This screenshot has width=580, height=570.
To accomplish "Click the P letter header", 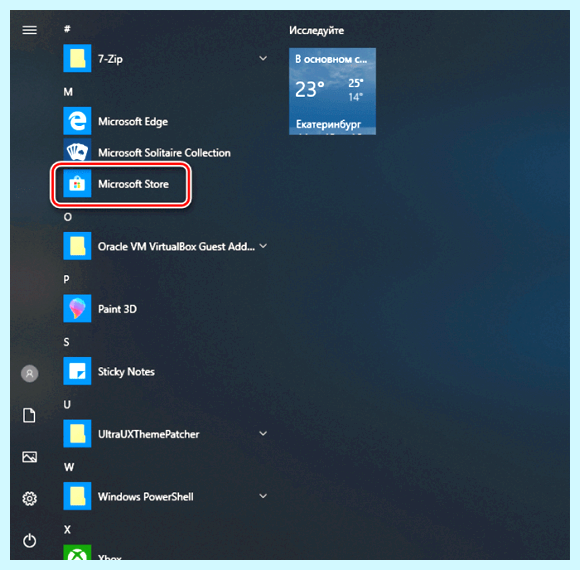I will 67,279.
